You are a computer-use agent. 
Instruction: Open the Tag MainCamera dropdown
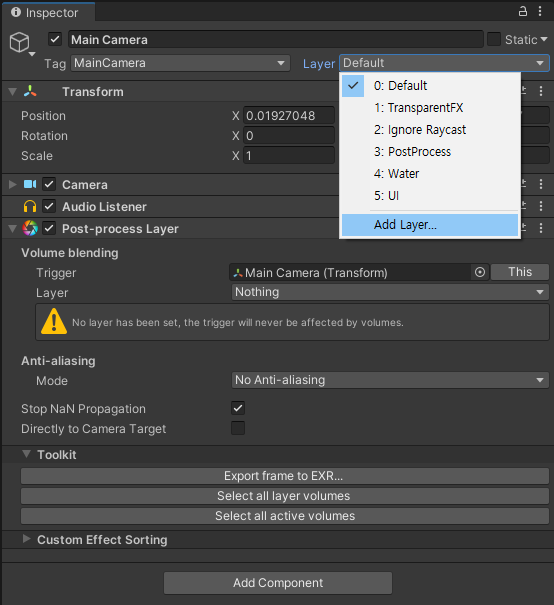(x=180, y=63)
